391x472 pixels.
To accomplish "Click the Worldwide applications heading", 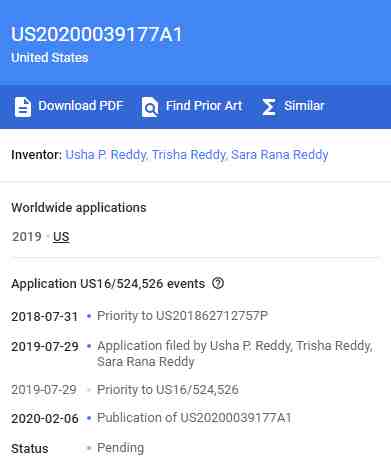I will (x=79, y=208).
